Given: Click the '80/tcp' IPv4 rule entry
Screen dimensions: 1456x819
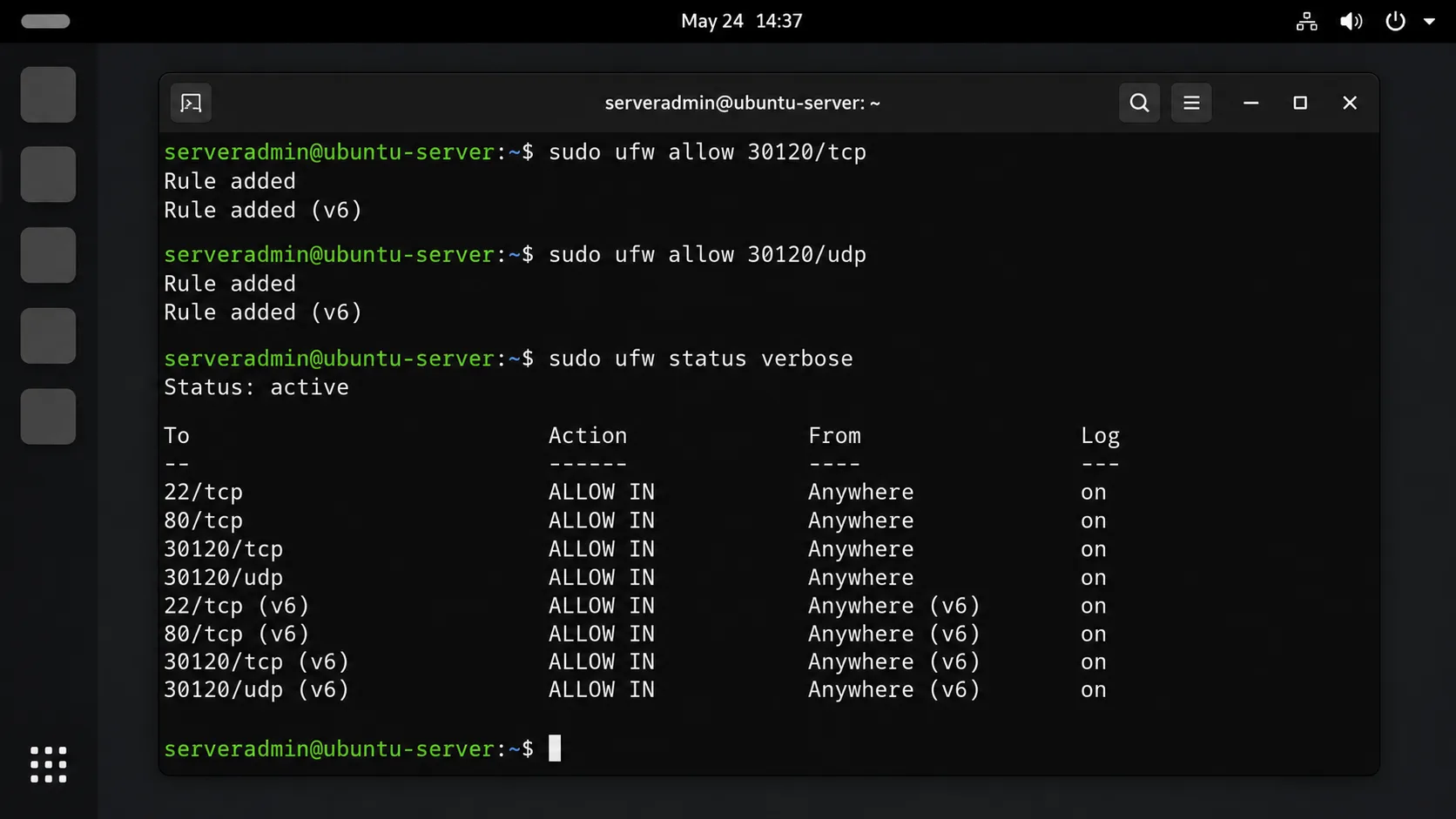Looking at the screenshot, I should (204, 521).
